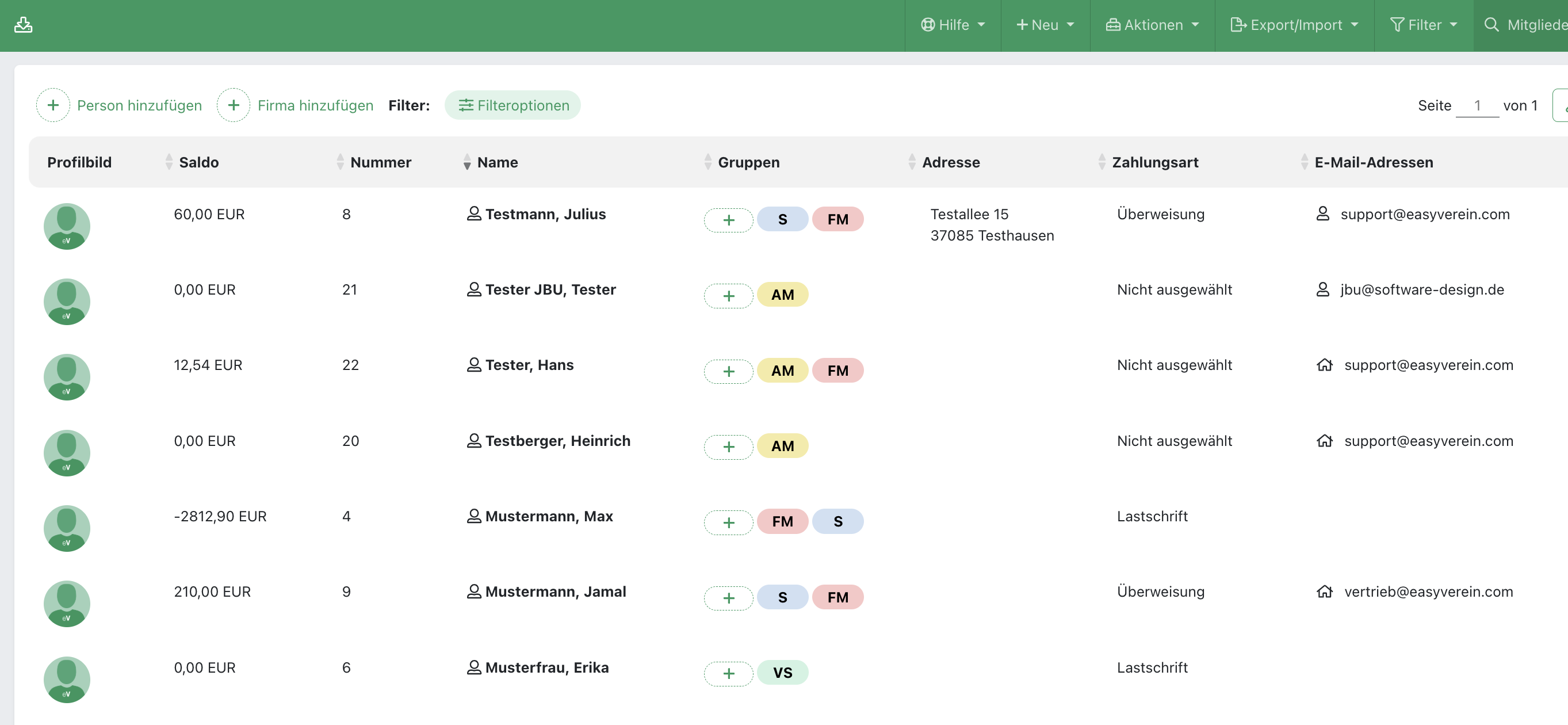The height and width of the screenshot is (725, 1568).
Task: Add group to Mustermann, Jamal
Action: pos(729,598)
